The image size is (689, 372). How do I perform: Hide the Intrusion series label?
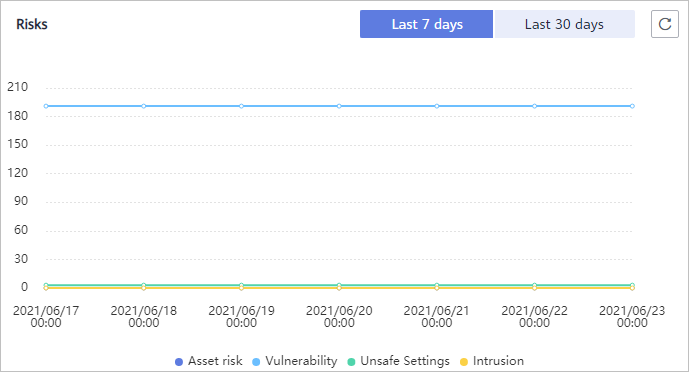498,361
